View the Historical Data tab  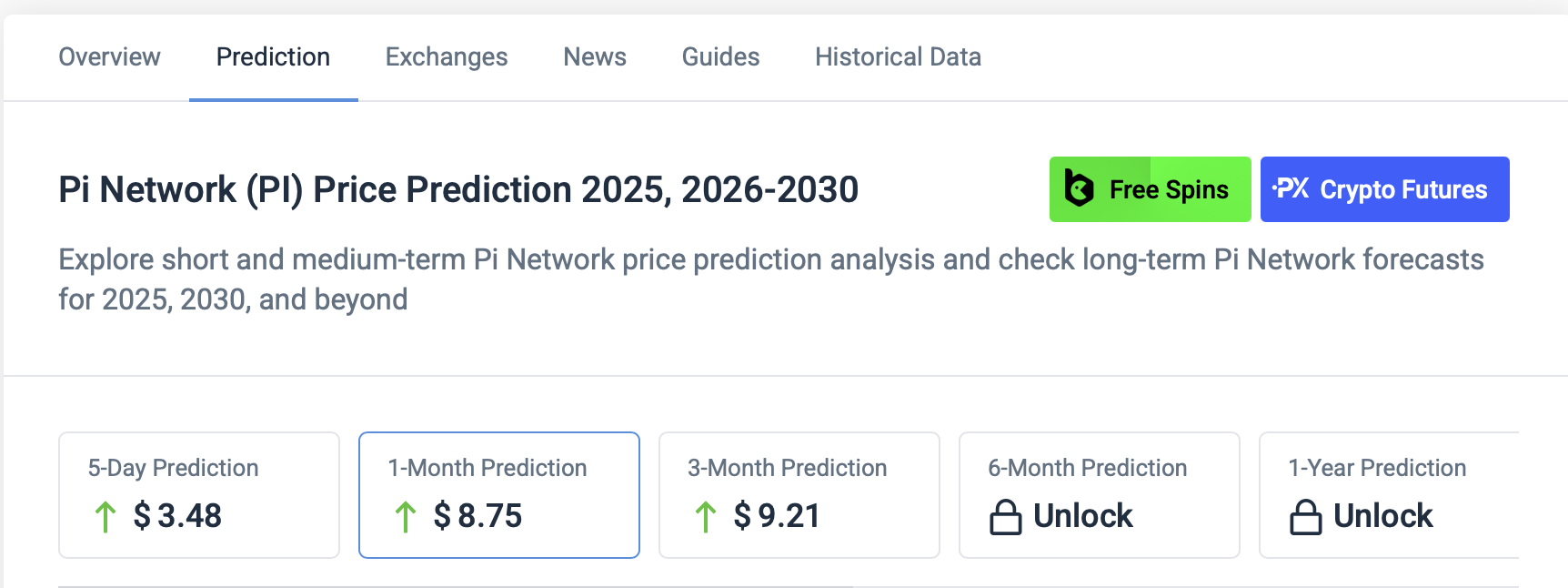(898, 57)
